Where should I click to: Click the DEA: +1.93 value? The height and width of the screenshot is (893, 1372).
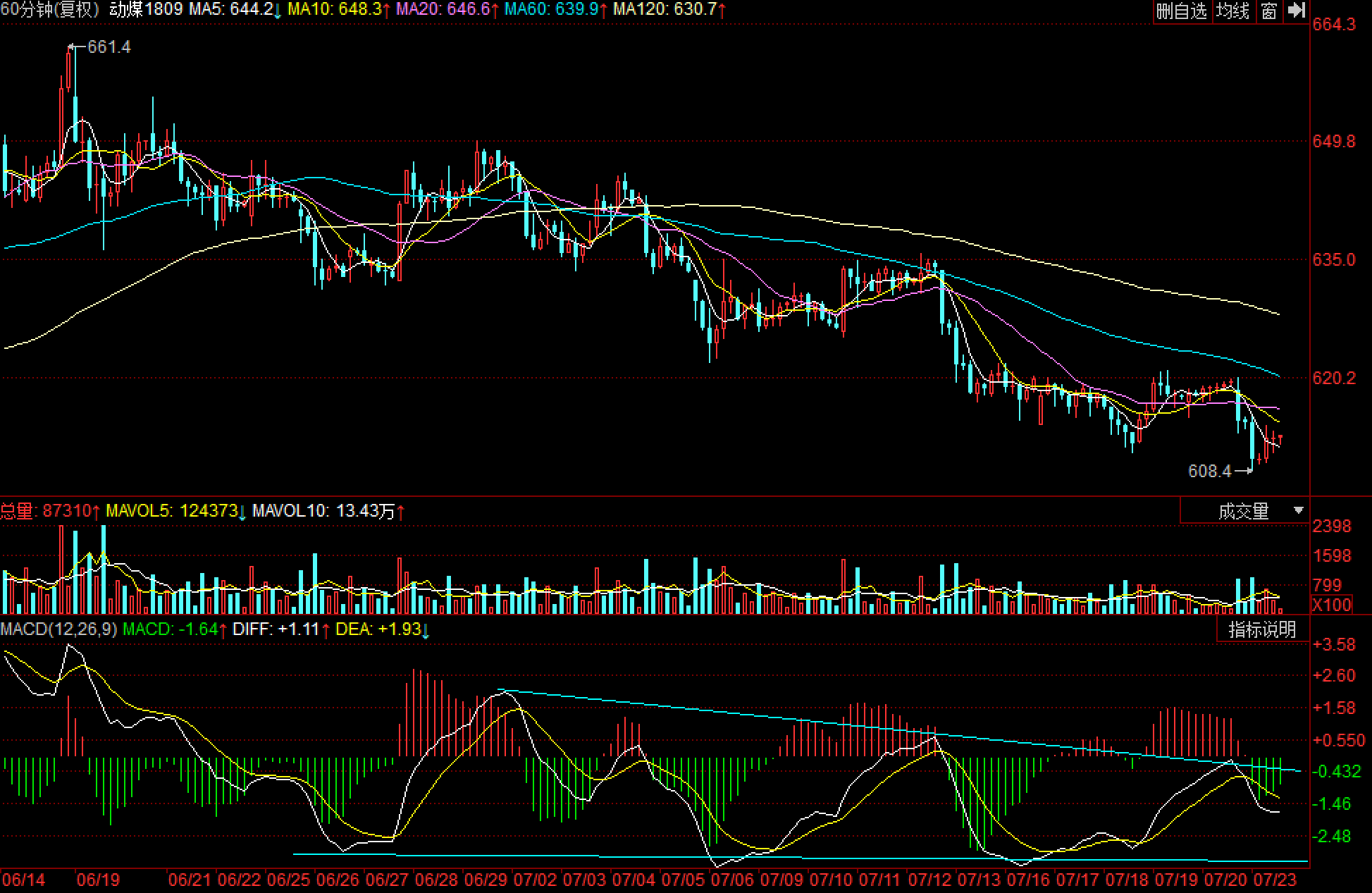pos(382,629)
